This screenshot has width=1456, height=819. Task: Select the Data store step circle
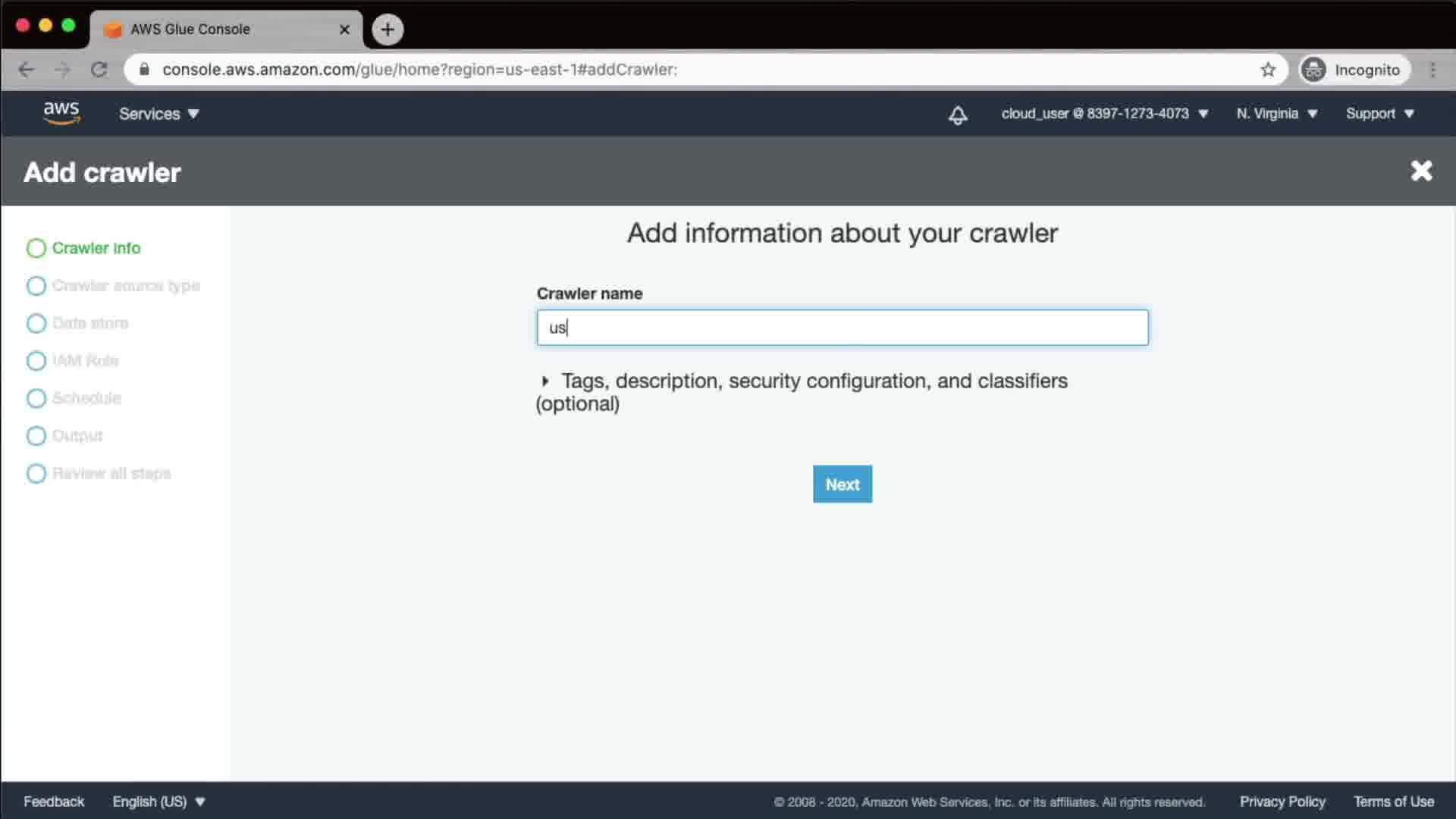(36, 324)
